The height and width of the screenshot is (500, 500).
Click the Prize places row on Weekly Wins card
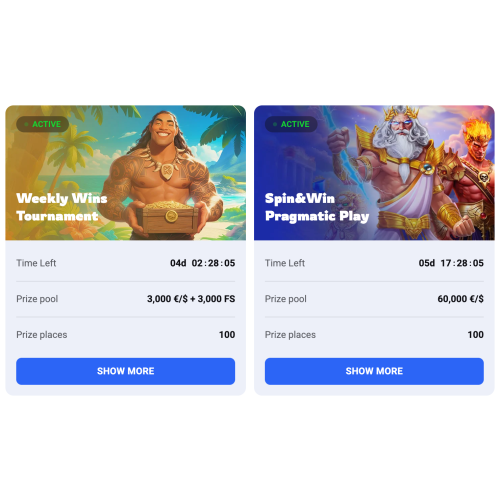coord(125,334)
